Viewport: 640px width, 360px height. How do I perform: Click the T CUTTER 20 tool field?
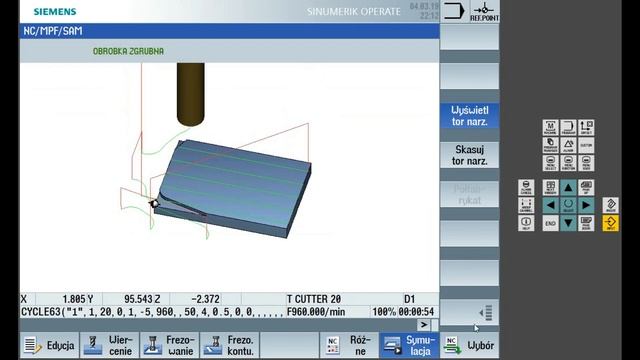point(313,299)
